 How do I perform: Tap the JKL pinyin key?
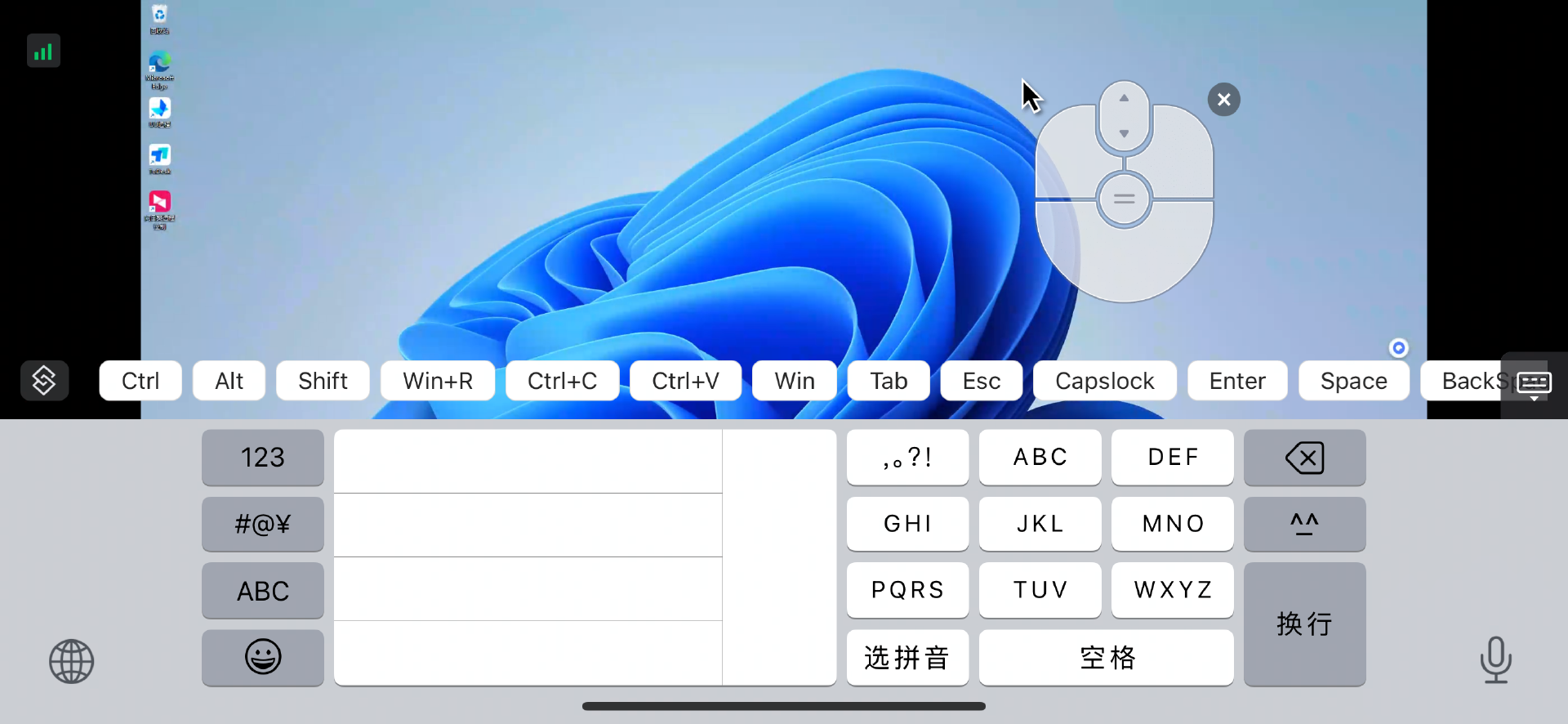coord(1040,524)
